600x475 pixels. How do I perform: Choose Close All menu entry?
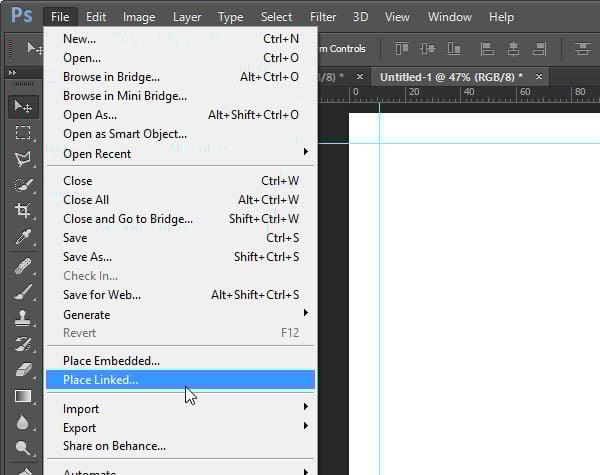pos(180,200)
